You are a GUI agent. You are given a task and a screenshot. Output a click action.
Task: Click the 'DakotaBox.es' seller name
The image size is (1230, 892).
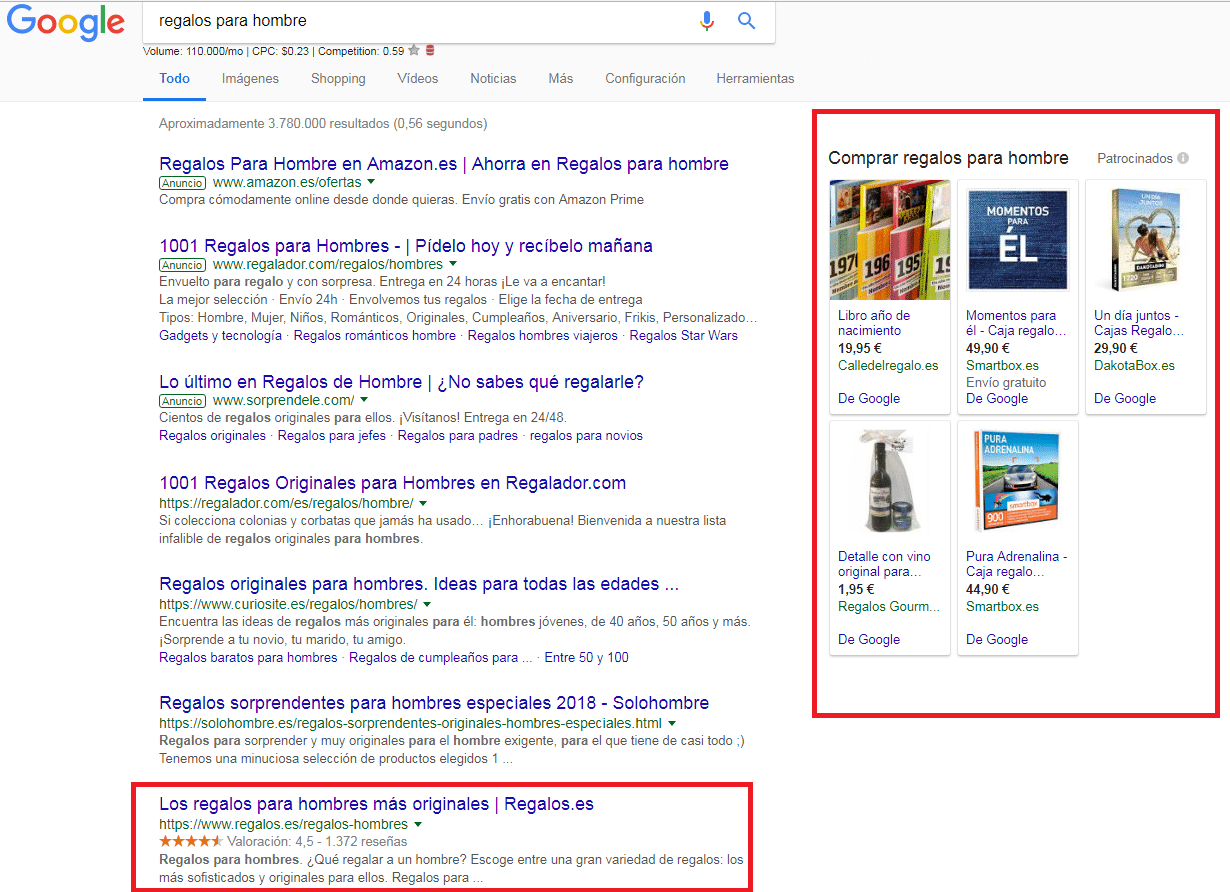[1135, 366]
